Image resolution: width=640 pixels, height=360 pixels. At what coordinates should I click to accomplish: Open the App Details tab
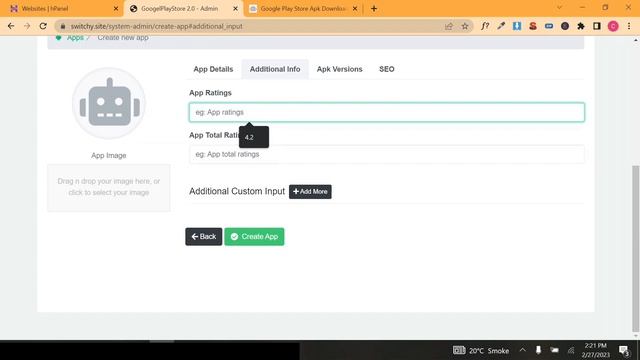coord(213,69)
